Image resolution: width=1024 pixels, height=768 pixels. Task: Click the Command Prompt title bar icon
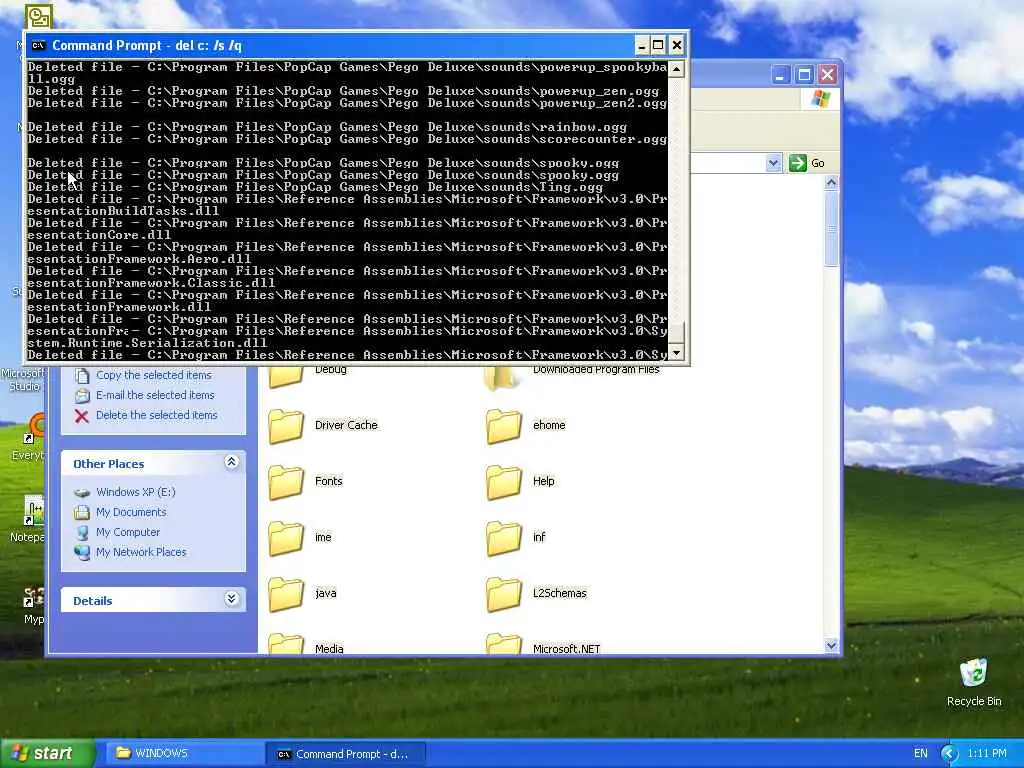tap(39, 45)
